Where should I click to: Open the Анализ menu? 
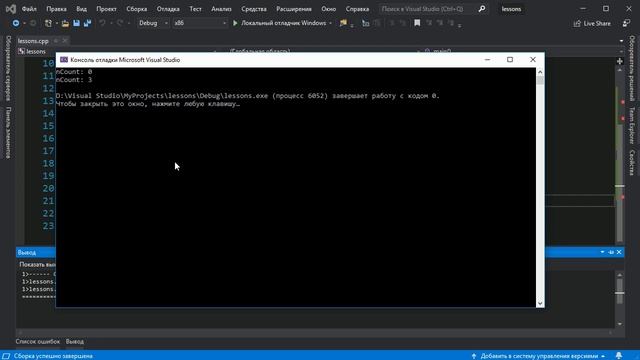(x=221, y=9)
